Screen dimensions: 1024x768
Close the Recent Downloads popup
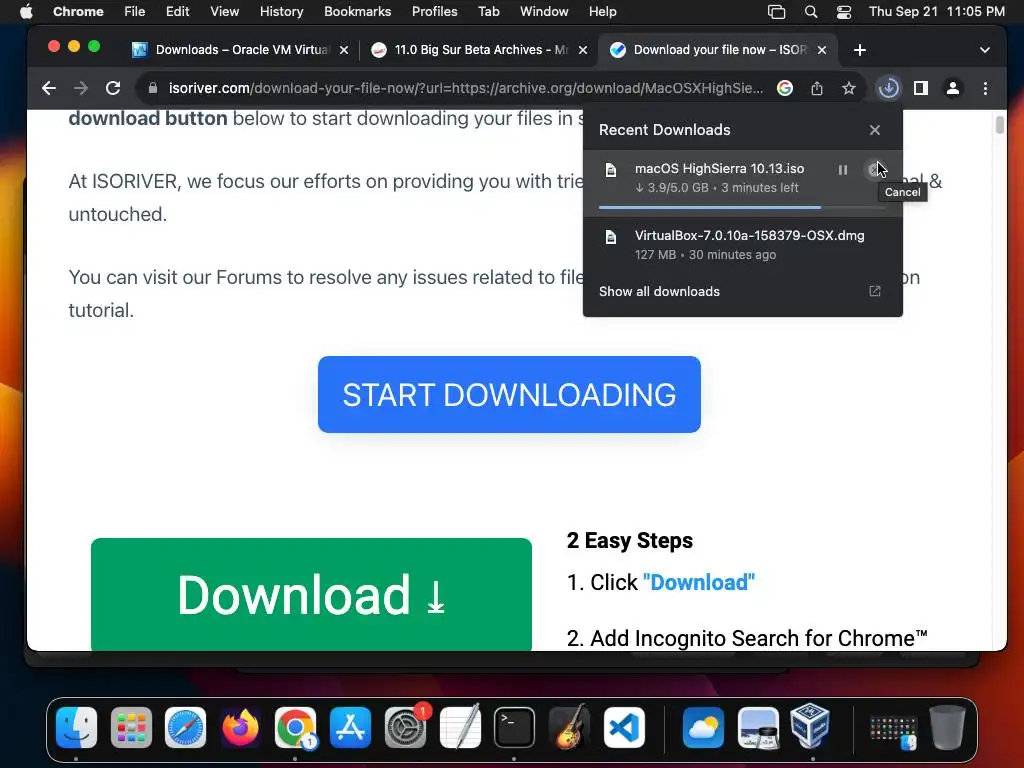874,130
